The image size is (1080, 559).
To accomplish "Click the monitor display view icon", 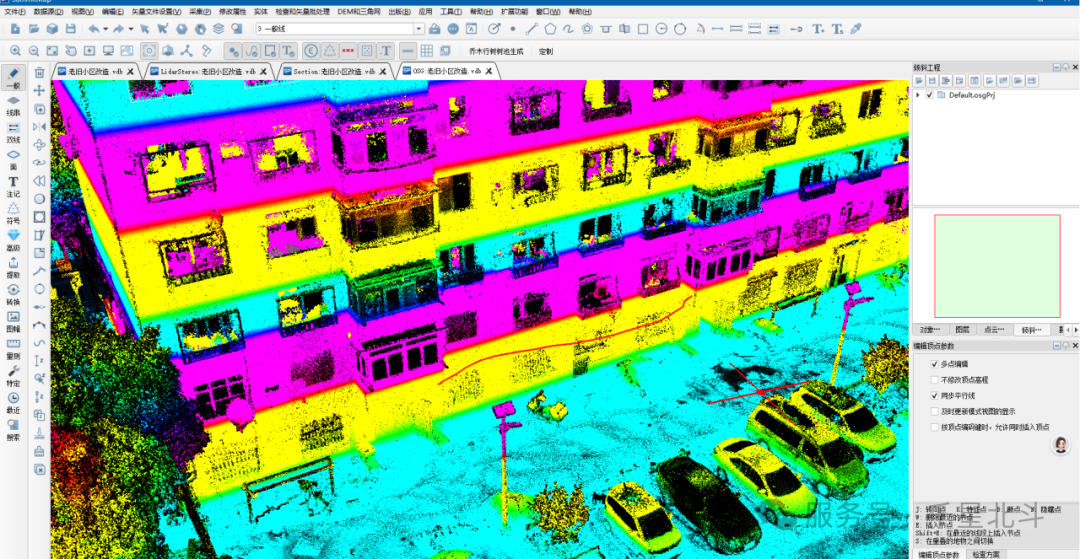I will point(108,51).
